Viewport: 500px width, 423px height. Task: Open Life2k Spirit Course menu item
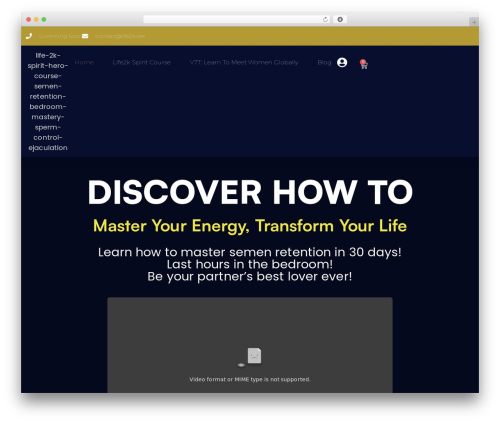142,62
